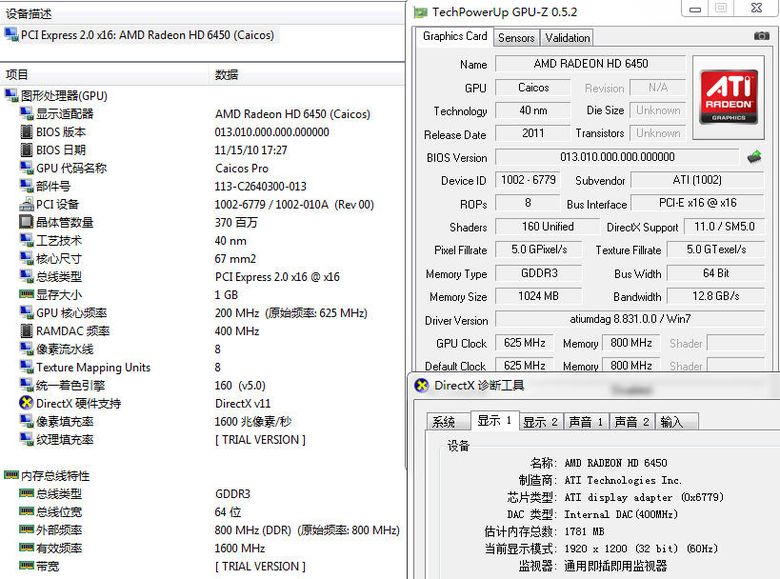Select the DirectX v11 value
Viewport: 780px width, 579px height.
point(243,403)
